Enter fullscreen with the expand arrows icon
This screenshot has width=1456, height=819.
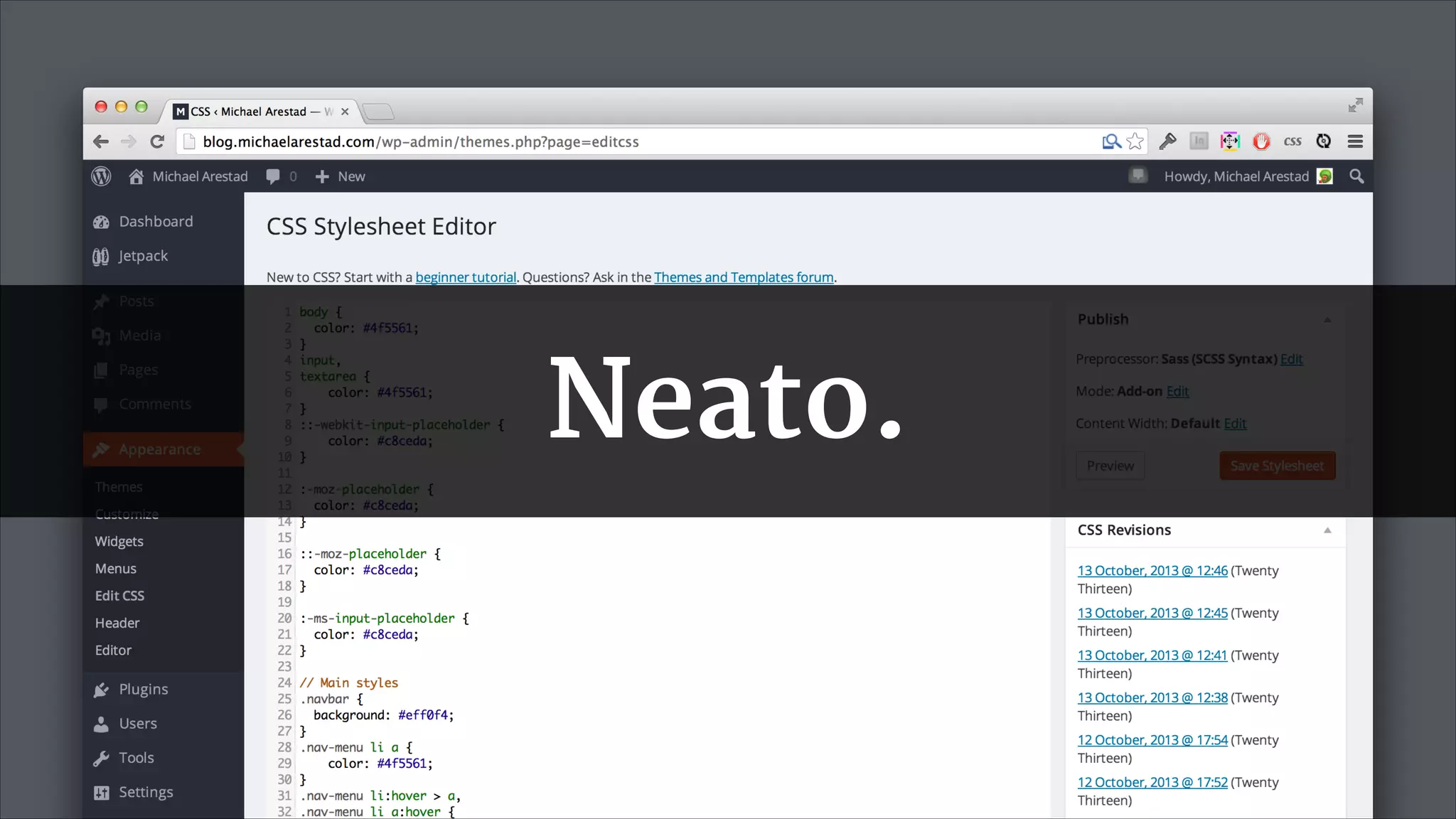1356,105
